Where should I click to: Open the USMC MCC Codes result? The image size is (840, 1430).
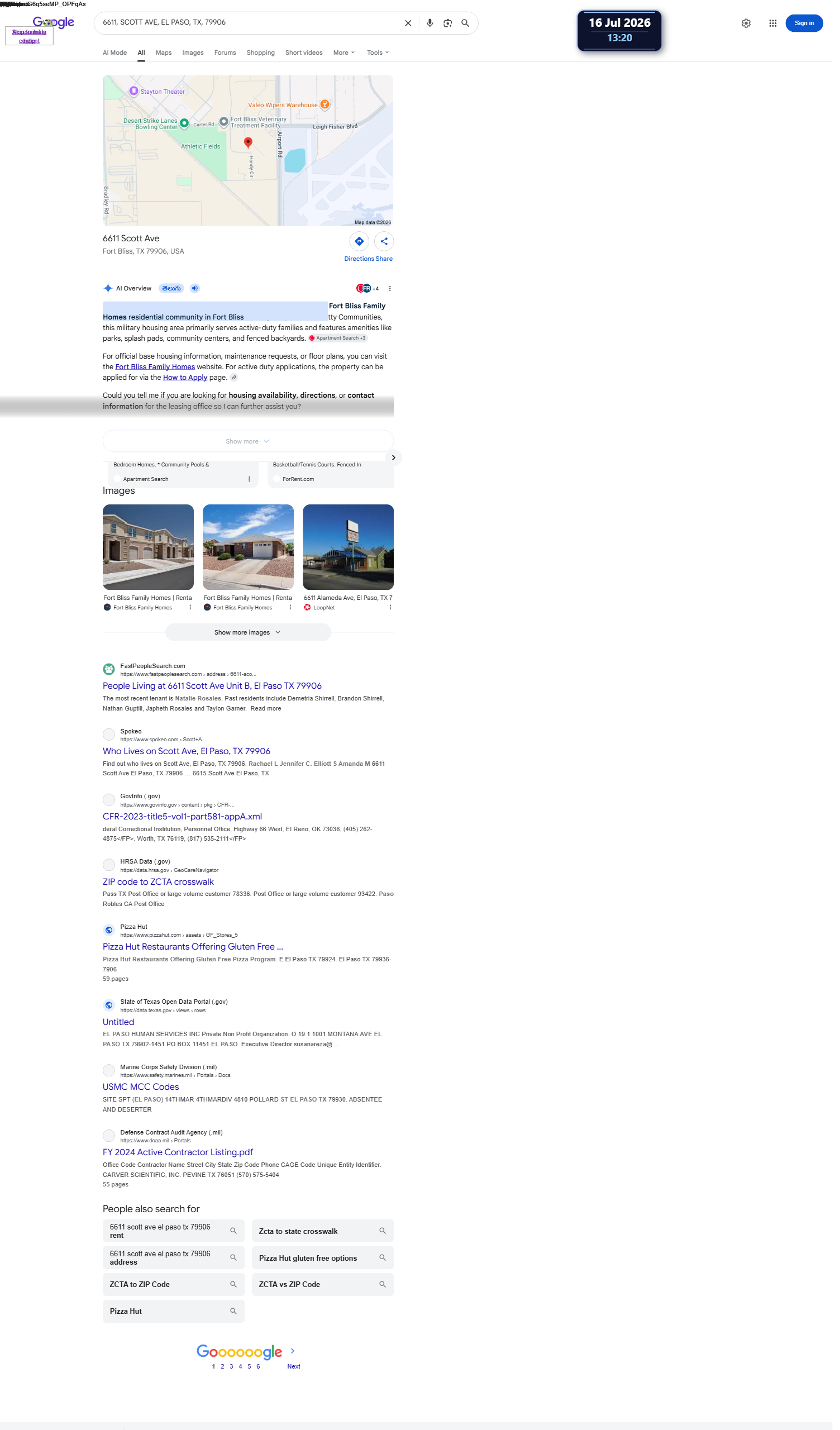point(142,1097)
